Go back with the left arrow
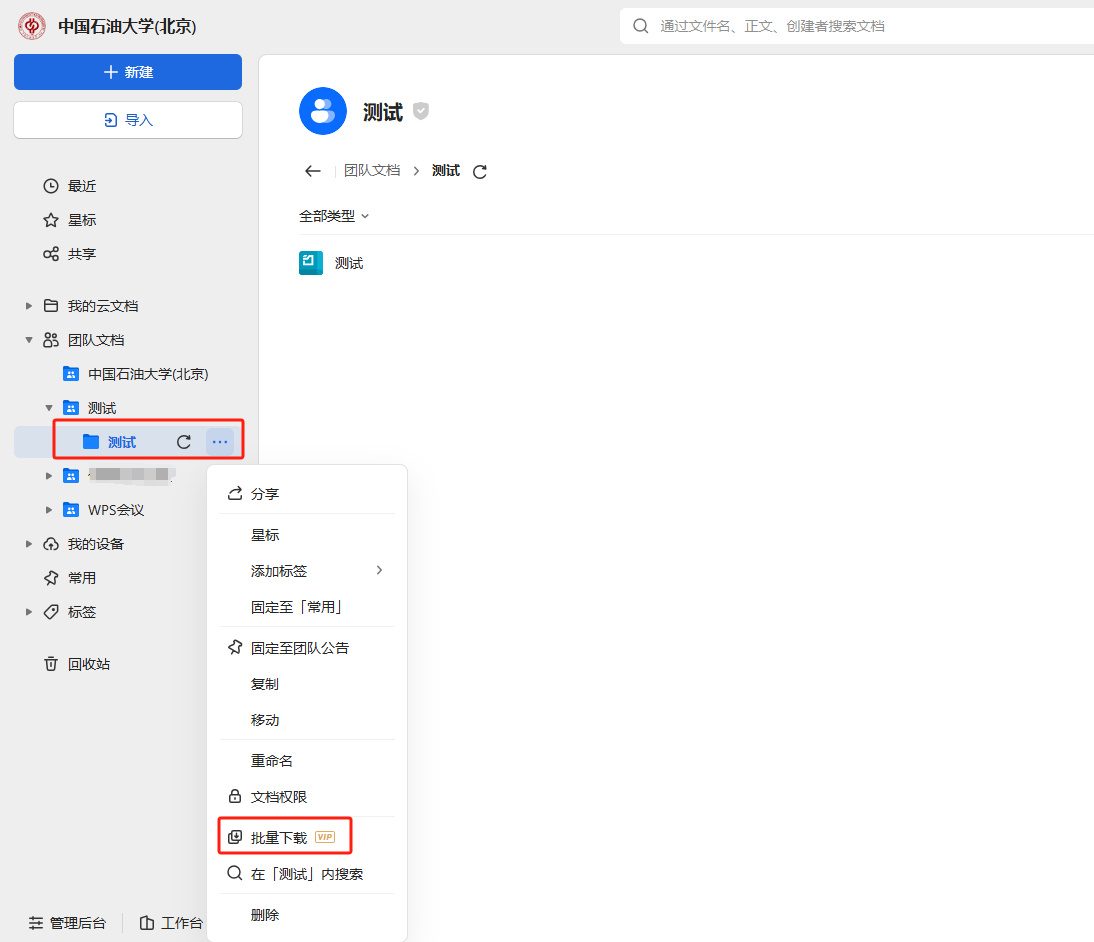Image resolution: width=1094 pixels, height=942 pixels. [x=313, y=171]
